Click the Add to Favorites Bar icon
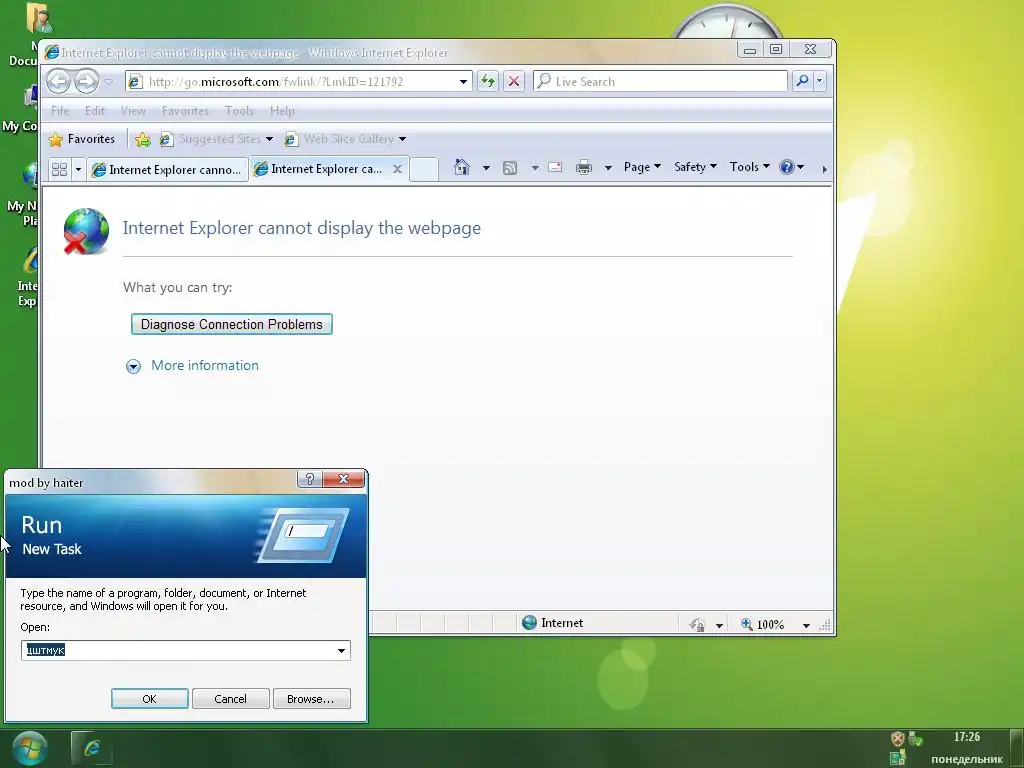The width and height of the screenshot is (1024, 768). coord(142,139)
